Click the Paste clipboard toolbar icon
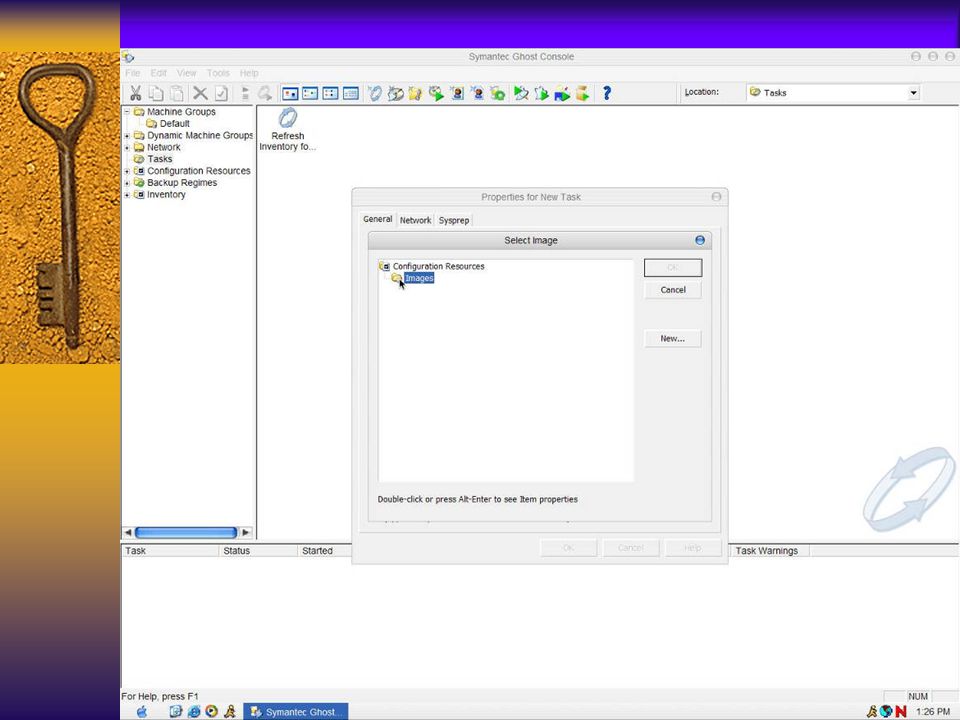Image resolution: width=960 pixels, height=720 pixels. coord(177,93)
